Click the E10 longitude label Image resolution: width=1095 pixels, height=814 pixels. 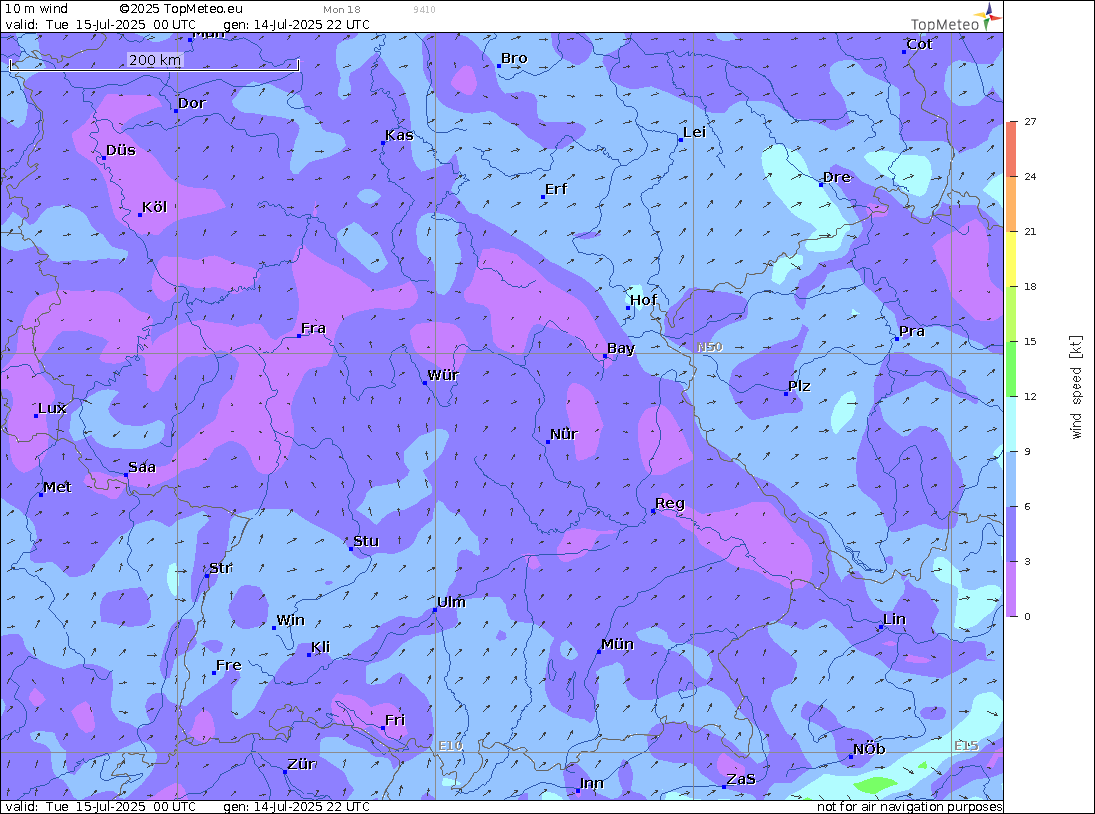[x=450, y=746]
